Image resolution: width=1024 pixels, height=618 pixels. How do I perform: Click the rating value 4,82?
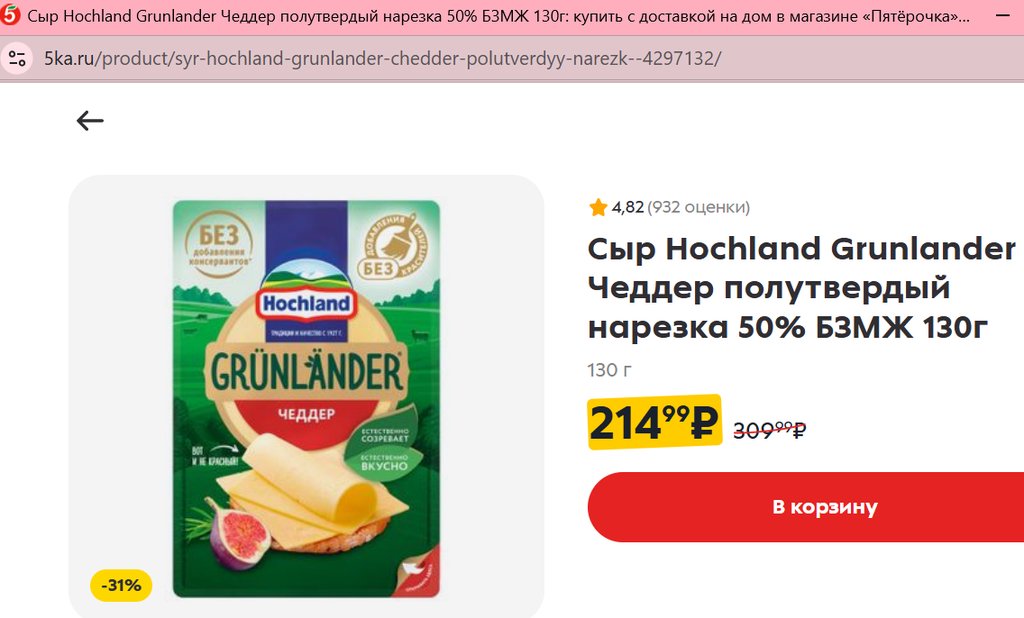[x=628, y=207]
